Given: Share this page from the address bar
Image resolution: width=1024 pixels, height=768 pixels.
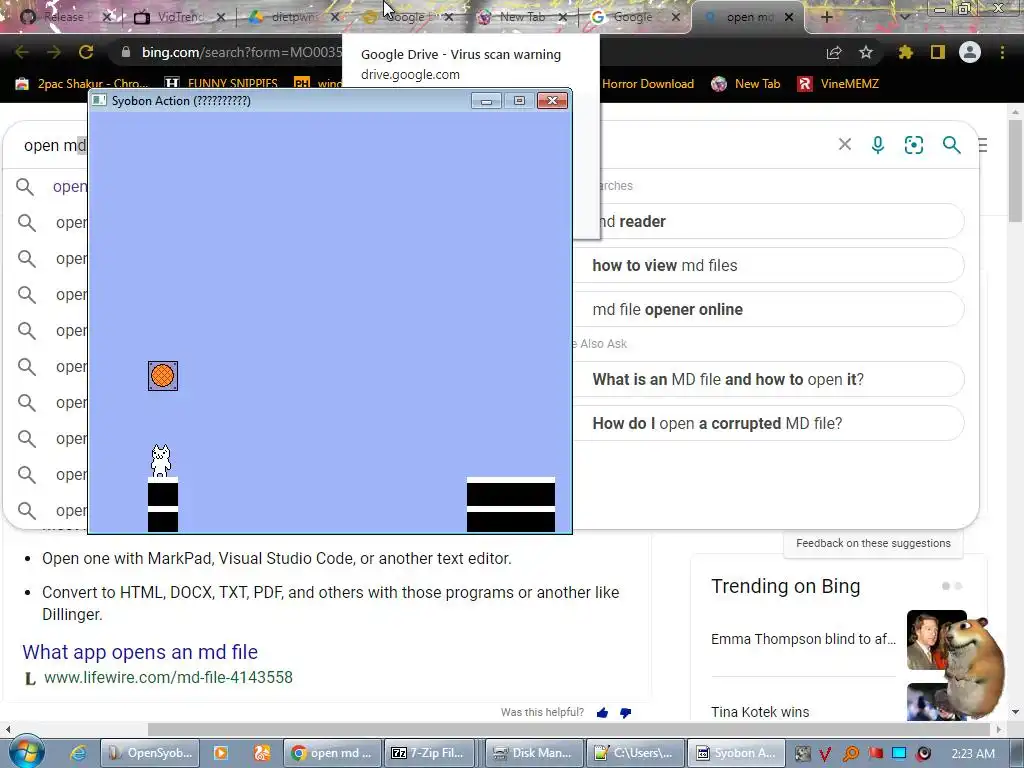Looking at the screenshot, I should point(834,52).
